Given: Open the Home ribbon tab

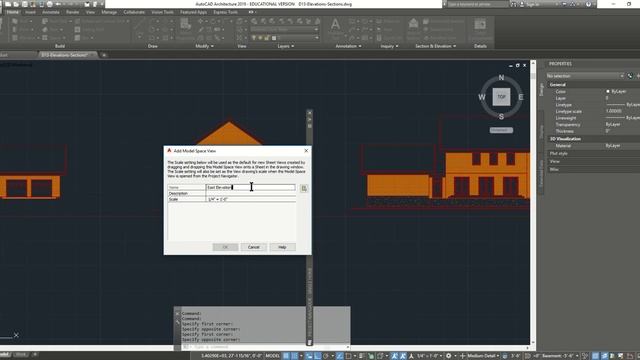Looking at the screenshot, I should (x=12, y=12).
